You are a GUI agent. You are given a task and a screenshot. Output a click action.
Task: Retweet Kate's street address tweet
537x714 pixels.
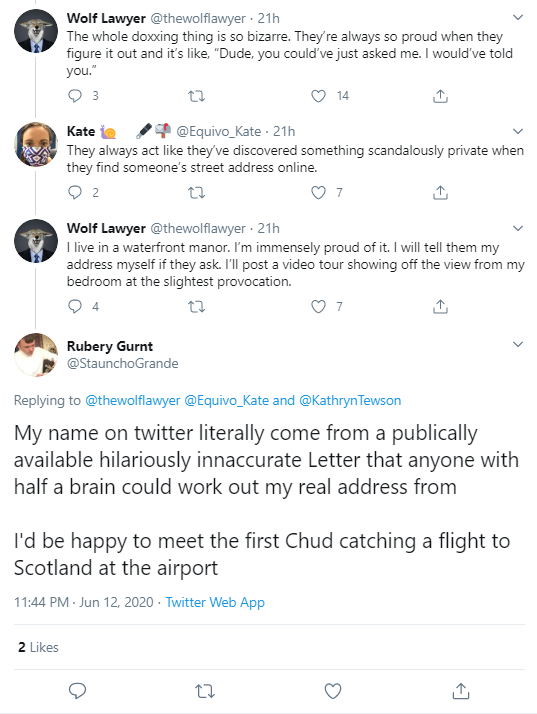click(196, 193)
